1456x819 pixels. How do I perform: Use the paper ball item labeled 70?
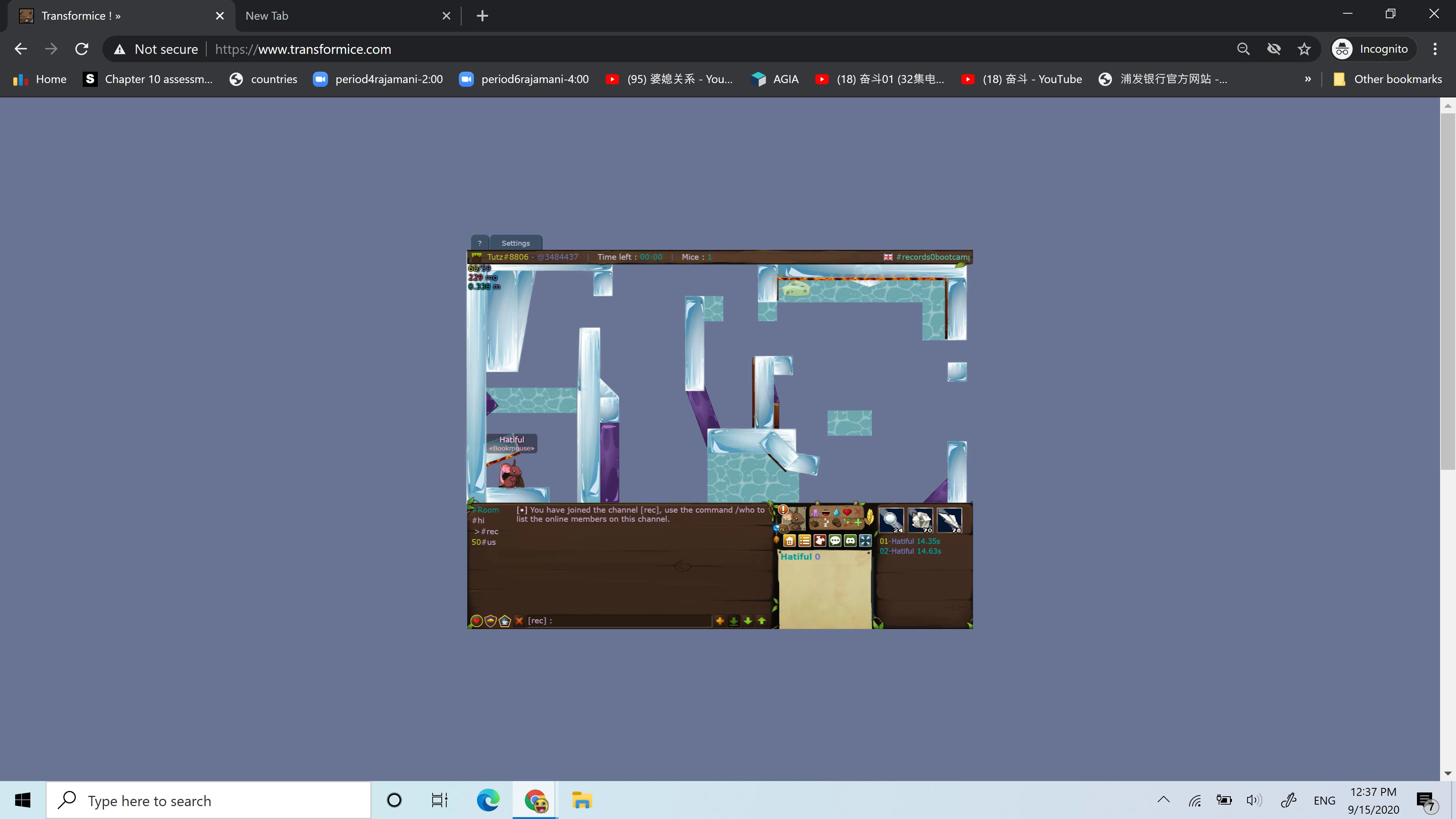(921, 520)
